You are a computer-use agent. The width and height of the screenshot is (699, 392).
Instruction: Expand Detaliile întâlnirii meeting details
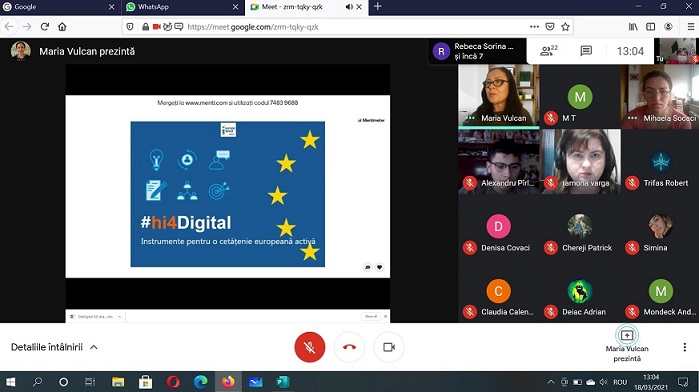54,347
